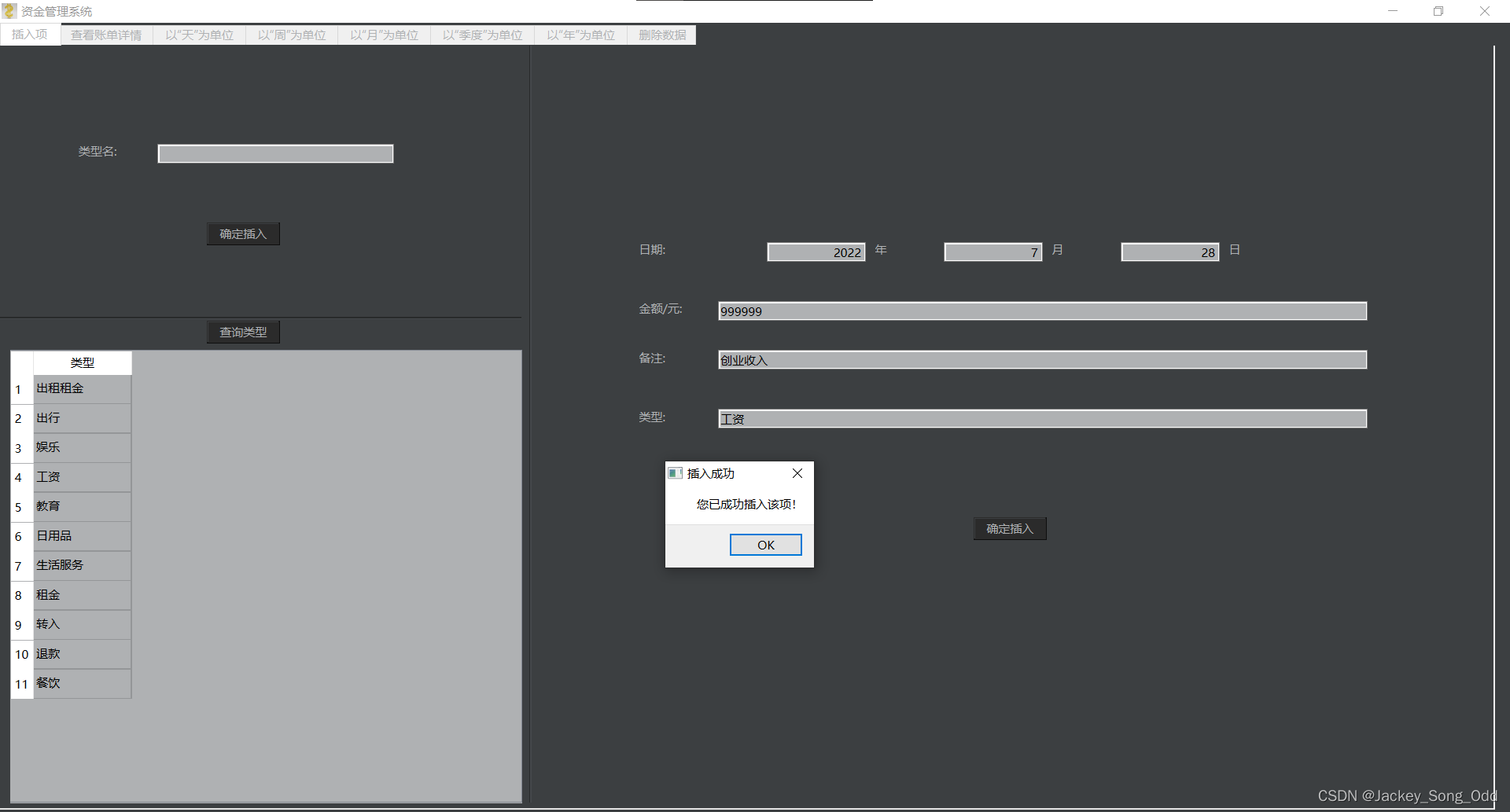The image size is (1510, 812).
Task: Select the 餐饮 cell in row 11
Action: coord(83,684)
